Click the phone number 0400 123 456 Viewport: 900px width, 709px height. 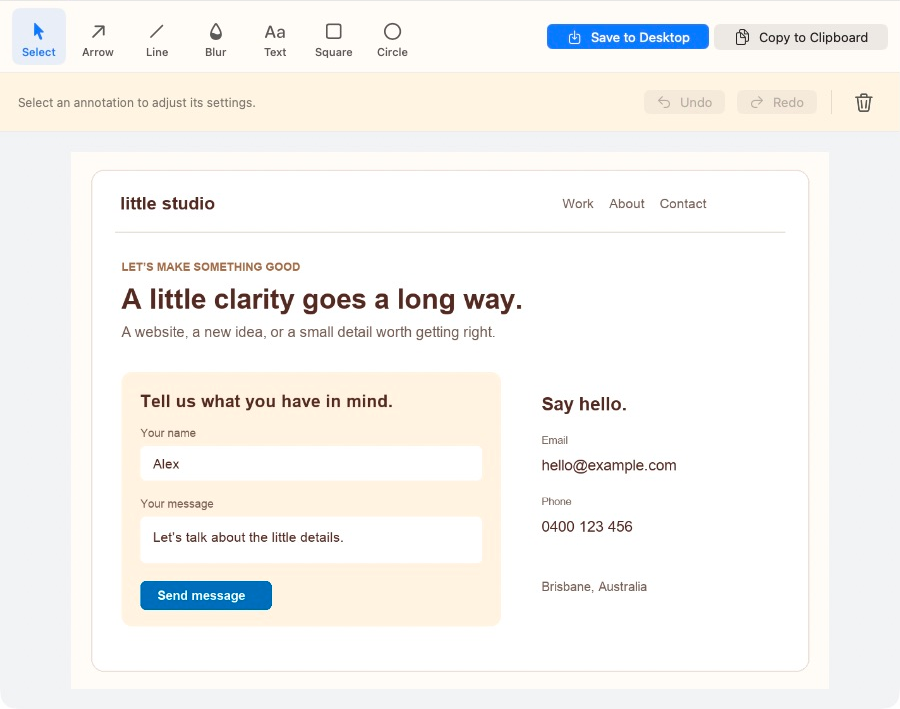pyautogui.click(x=587, y=526)
